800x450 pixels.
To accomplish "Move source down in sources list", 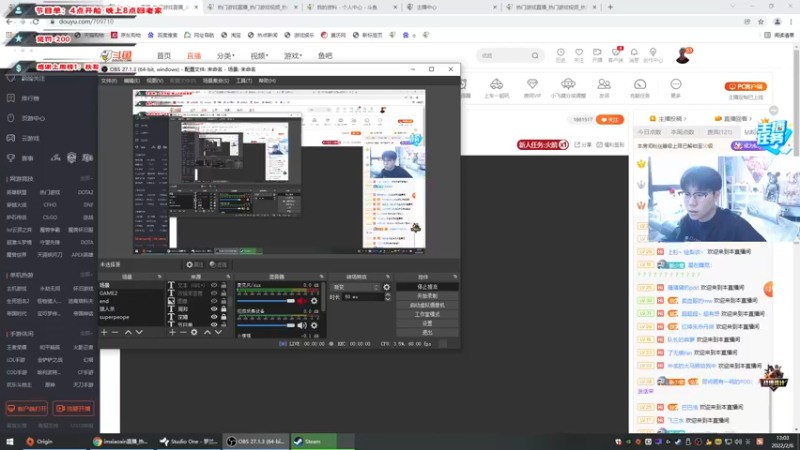I will tap(218, 332).
